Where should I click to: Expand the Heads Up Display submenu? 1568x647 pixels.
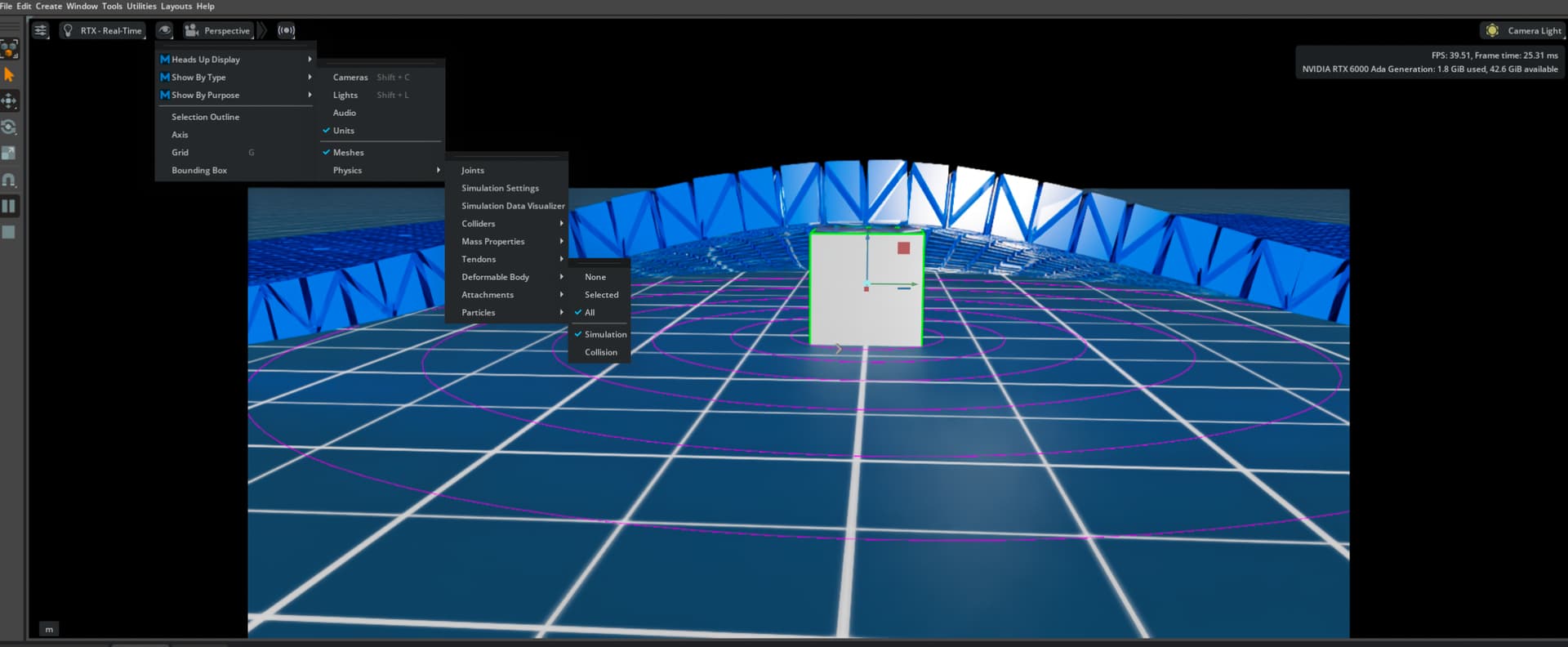click(x=235, y=60)
